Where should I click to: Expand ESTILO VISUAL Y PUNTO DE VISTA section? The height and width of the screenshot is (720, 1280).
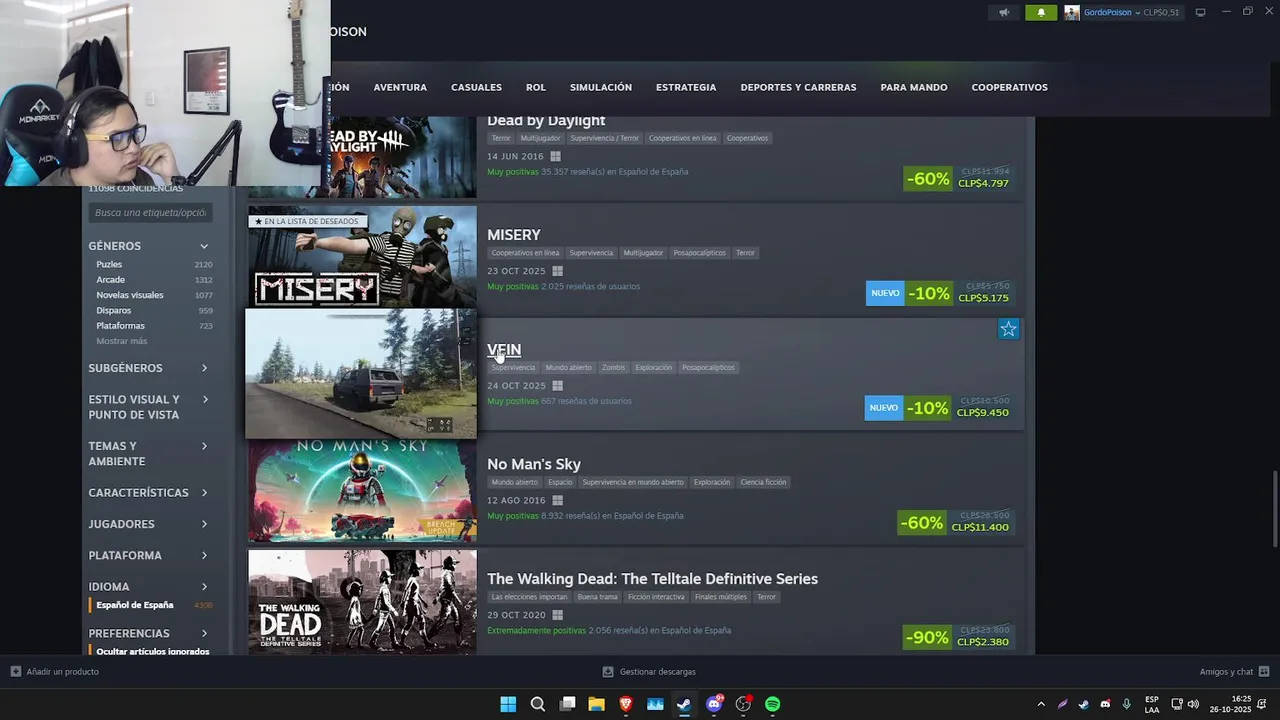(x=150, y=407)
